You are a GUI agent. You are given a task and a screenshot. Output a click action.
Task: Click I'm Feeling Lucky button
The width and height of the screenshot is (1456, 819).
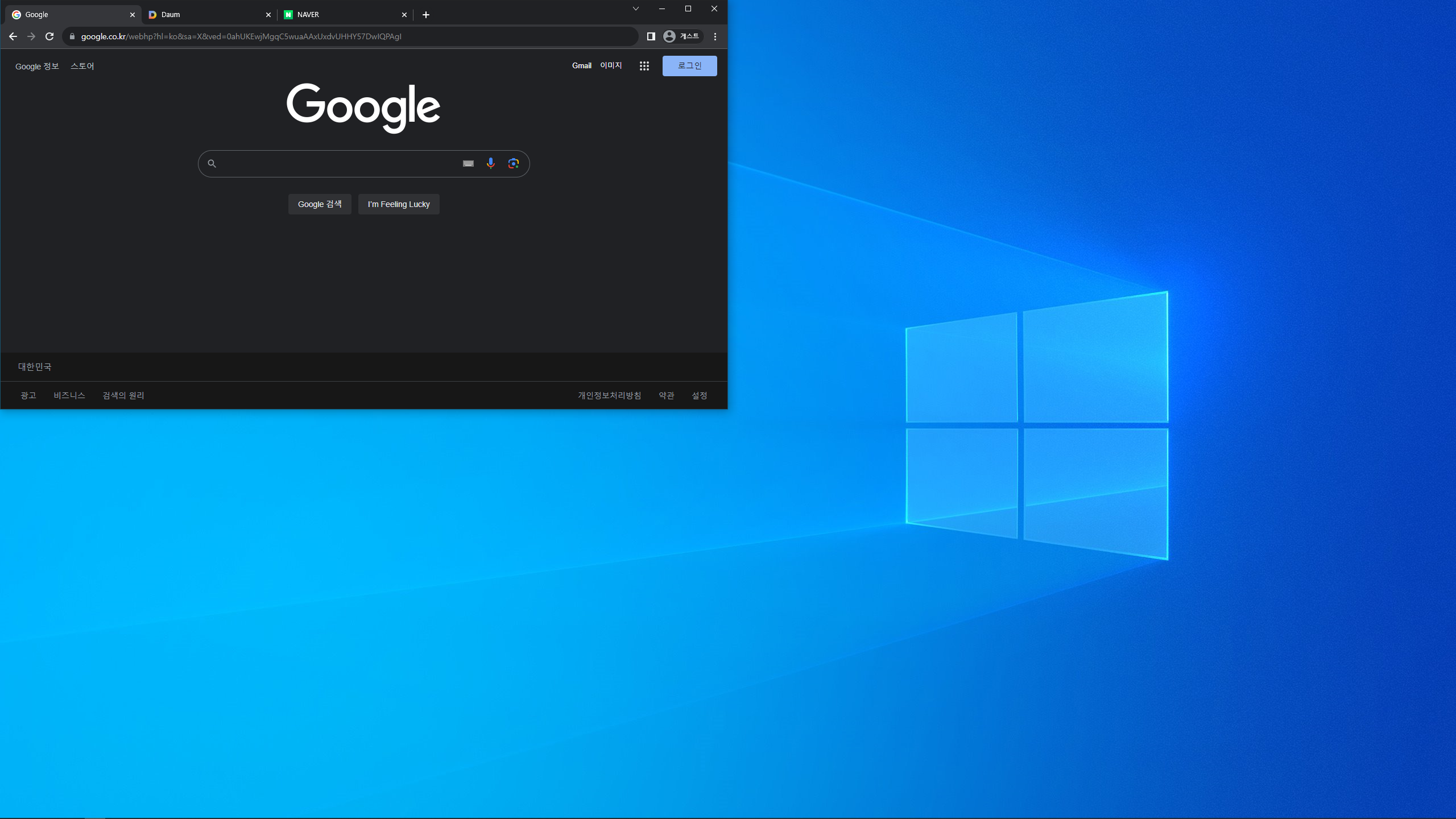click(399, 204)
